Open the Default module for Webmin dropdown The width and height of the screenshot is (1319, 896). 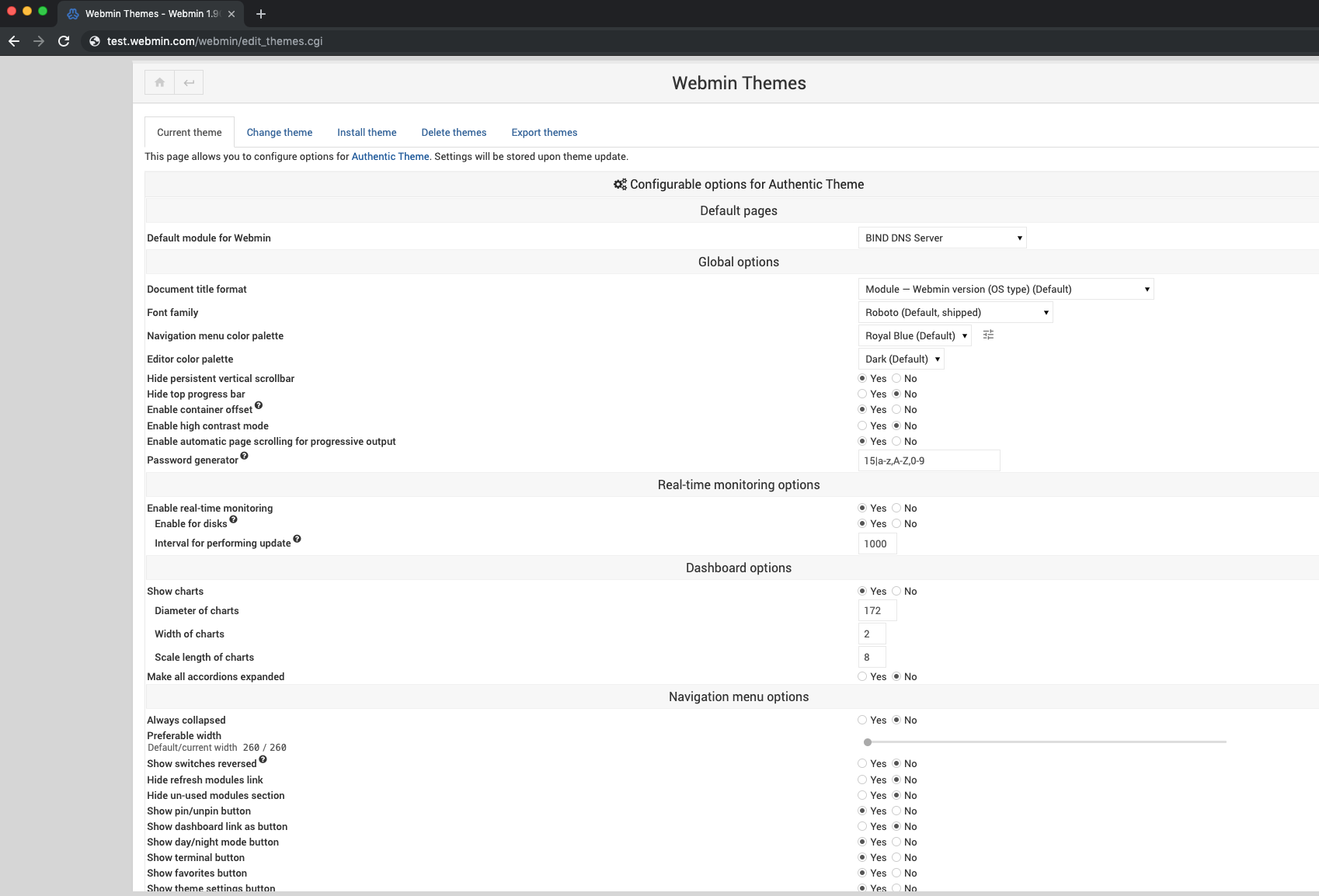941,238
